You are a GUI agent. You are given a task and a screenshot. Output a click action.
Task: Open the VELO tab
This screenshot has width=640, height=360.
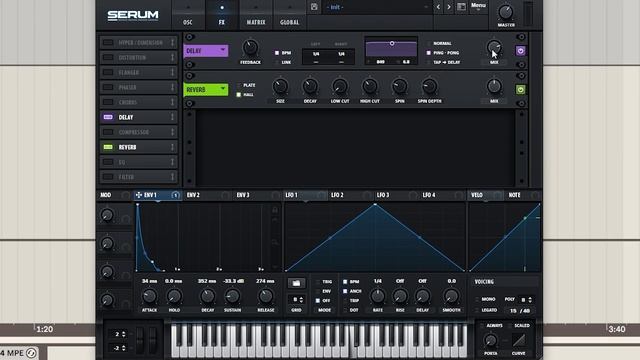485,195
